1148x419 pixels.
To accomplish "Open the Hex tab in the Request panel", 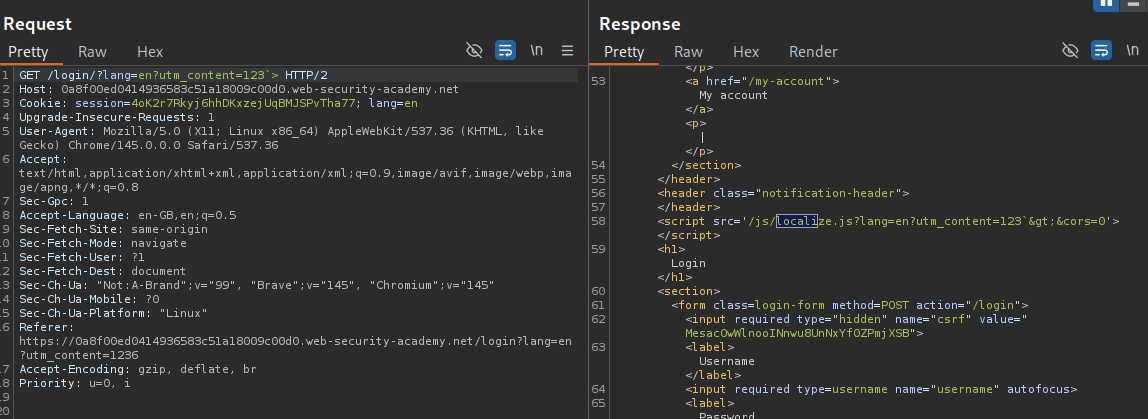I will click(150, 52).
